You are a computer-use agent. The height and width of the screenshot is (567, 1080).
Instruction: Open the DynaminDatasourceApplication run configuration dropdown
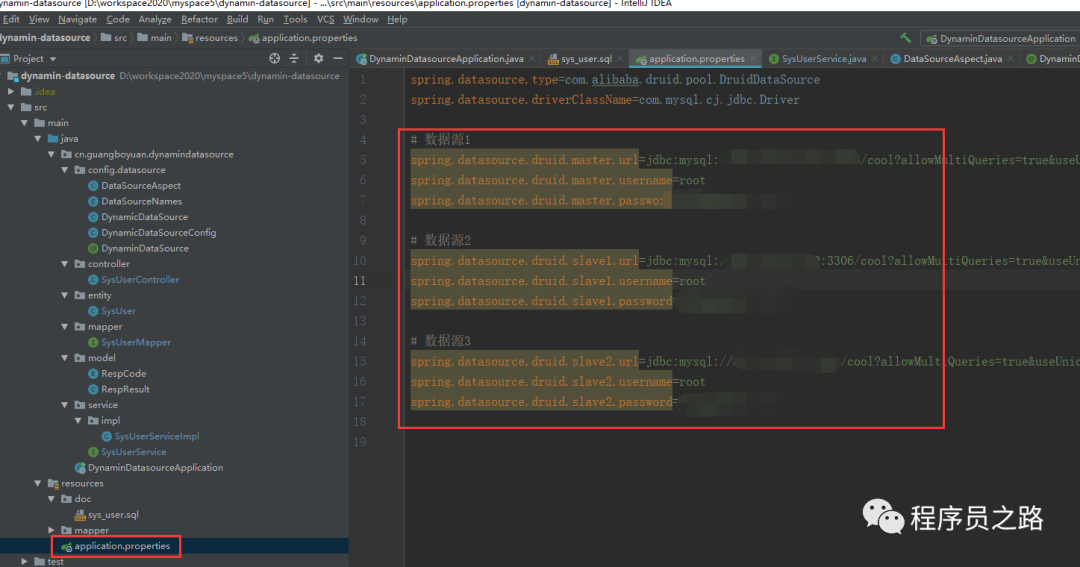(x=1001, y=39)
